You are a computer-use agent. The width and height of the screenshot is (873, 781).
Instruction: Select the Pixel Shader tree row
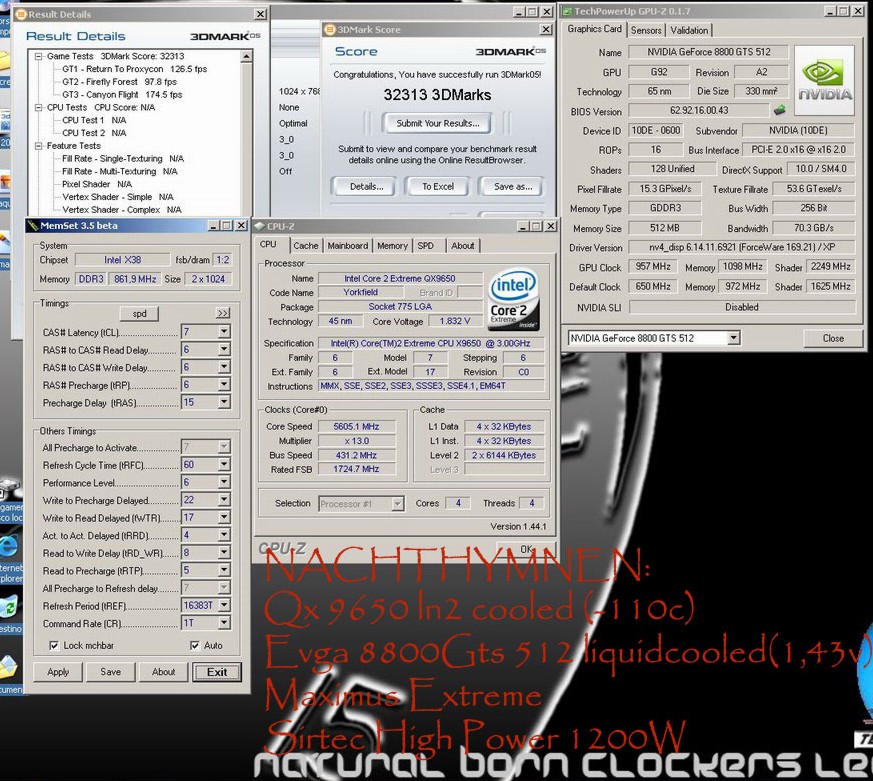click(97, 184)
